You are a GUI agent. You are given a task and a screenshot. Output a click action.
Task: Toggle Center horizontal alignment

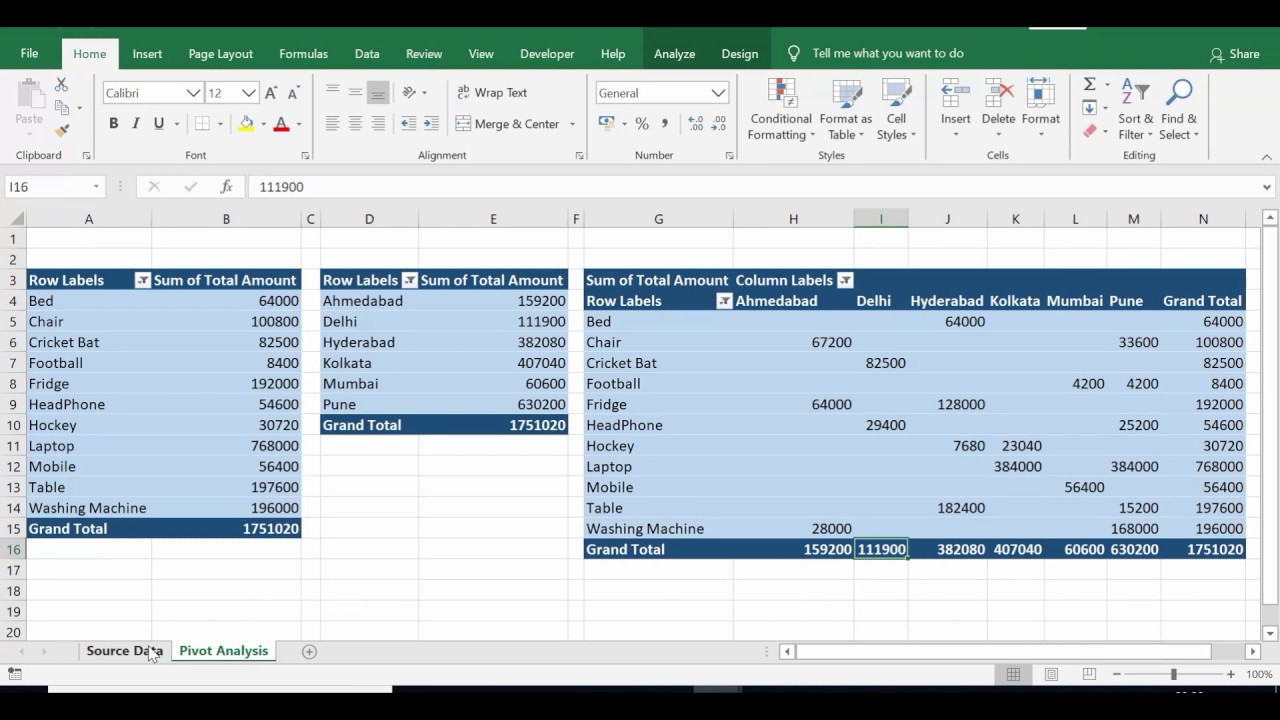(x=355, y=124)
